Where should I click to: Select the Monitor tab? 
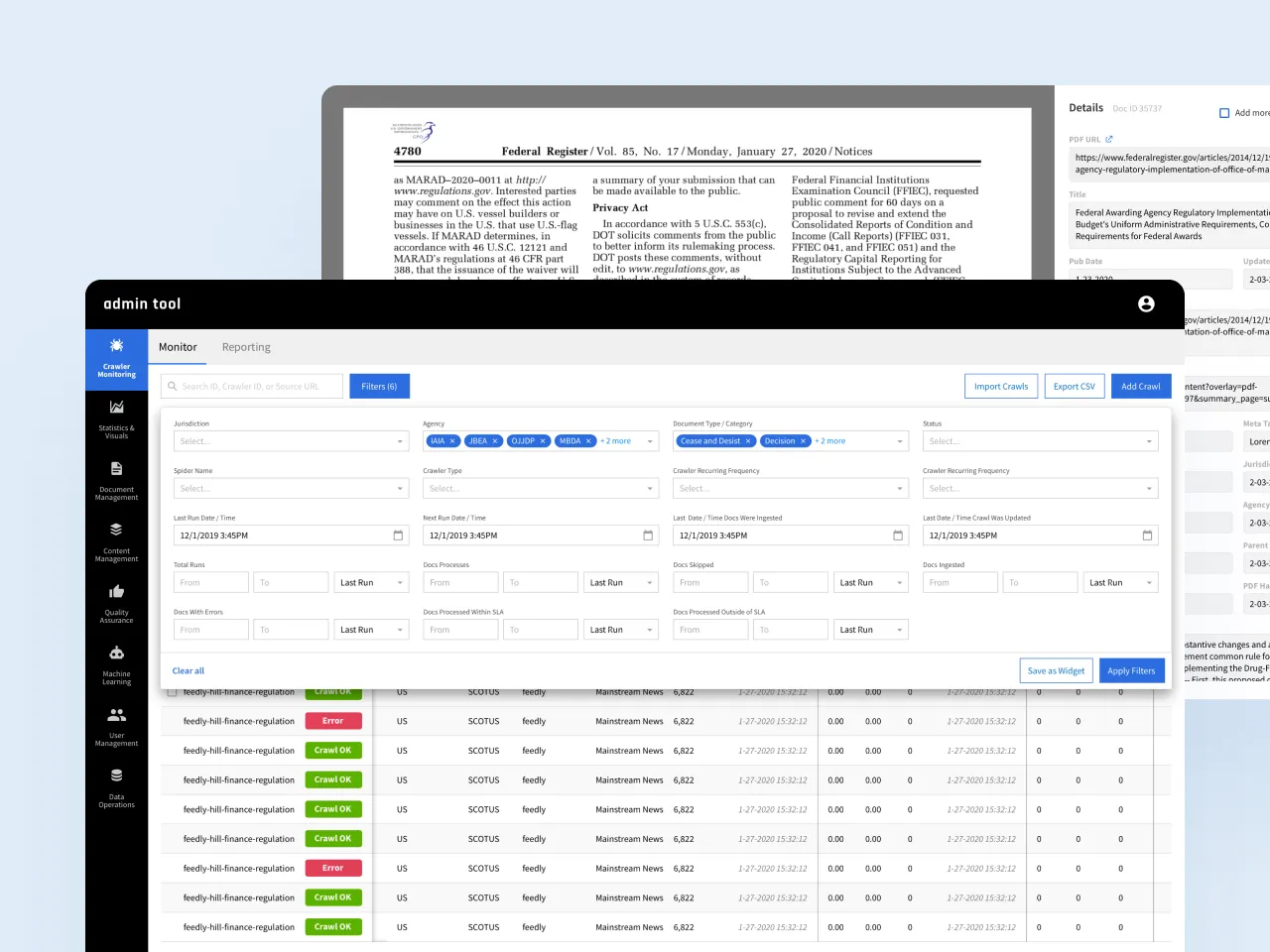click(178, 347)
